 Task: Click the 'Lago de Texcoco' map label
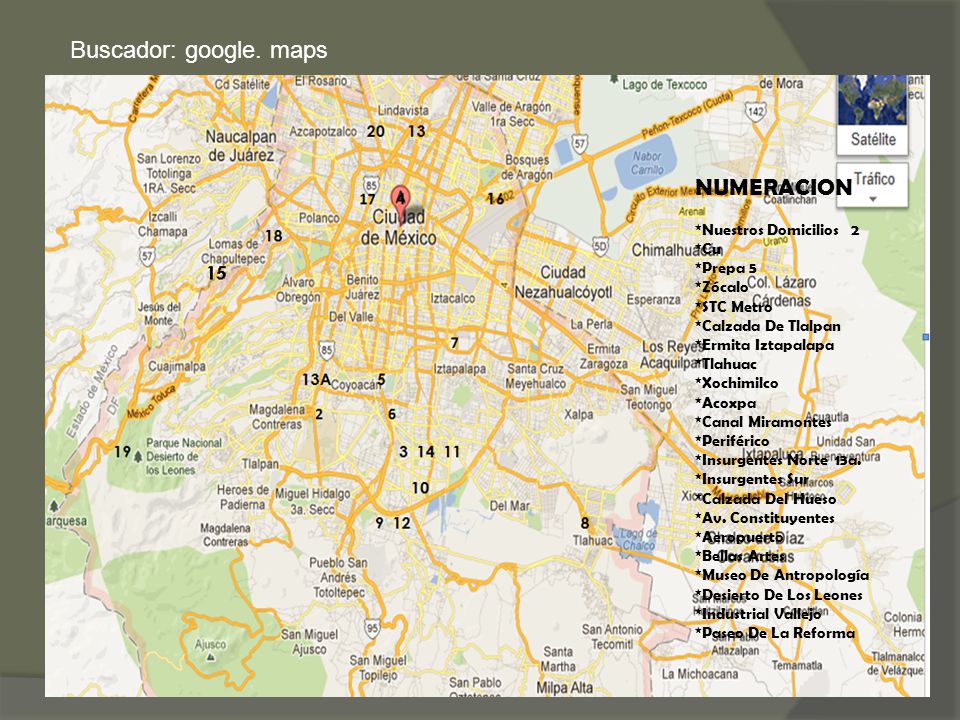click(x=664, y=85)
